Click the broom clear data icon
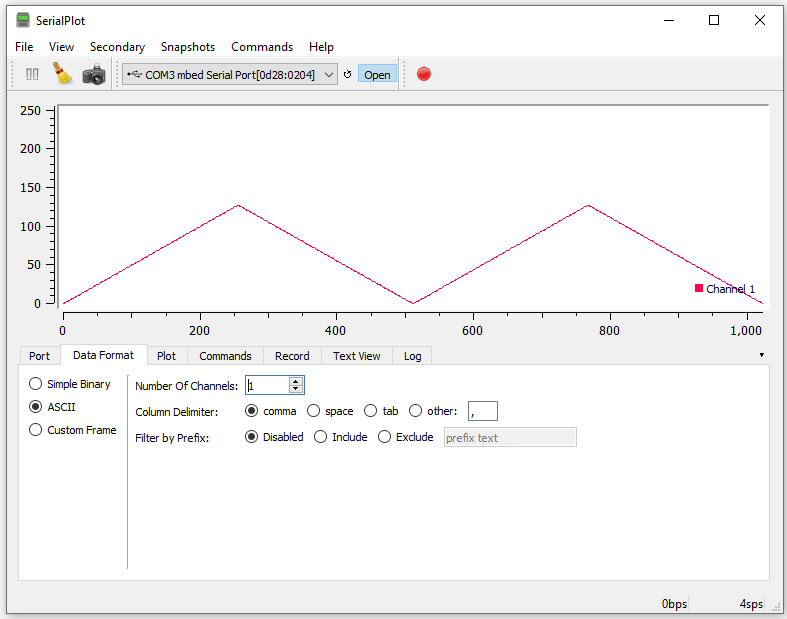Viewport: 787px width, 619px height. click(63, 74)
